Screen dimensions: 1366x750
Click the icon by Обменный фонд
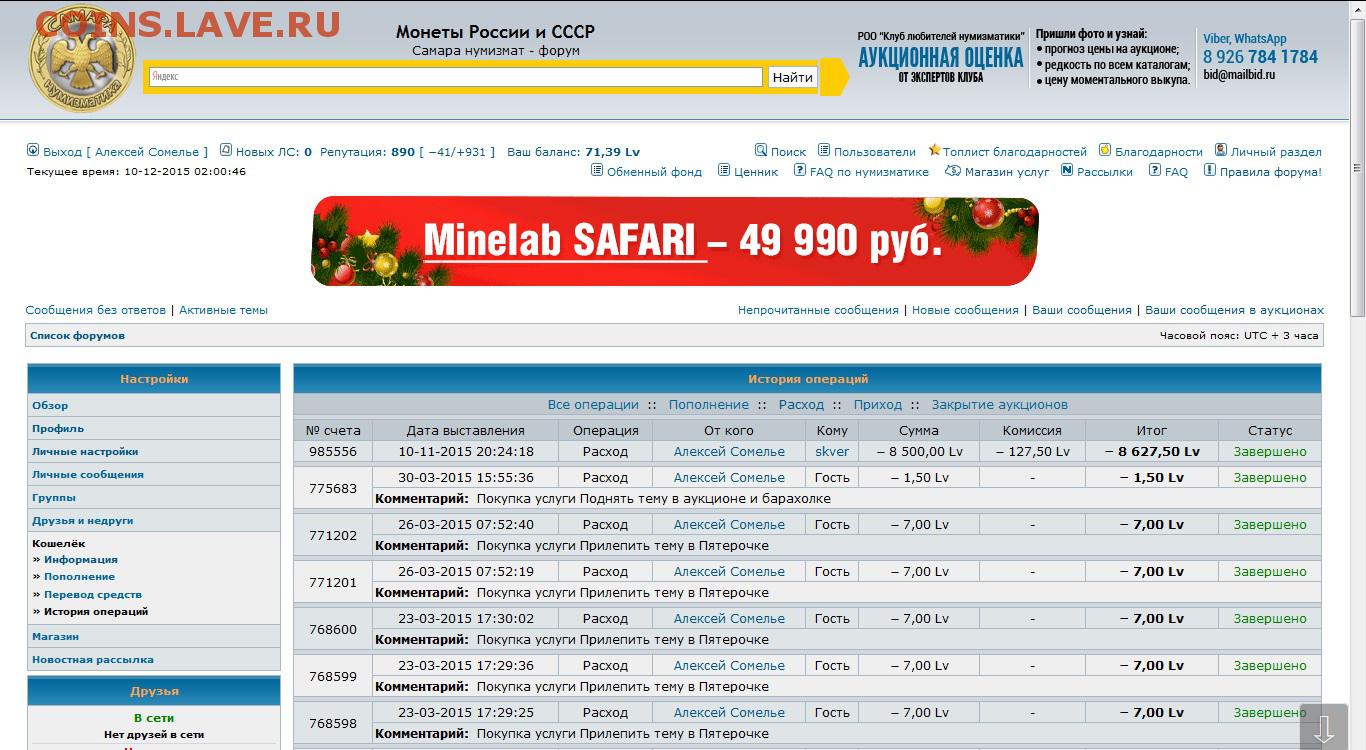click(598, 170)
